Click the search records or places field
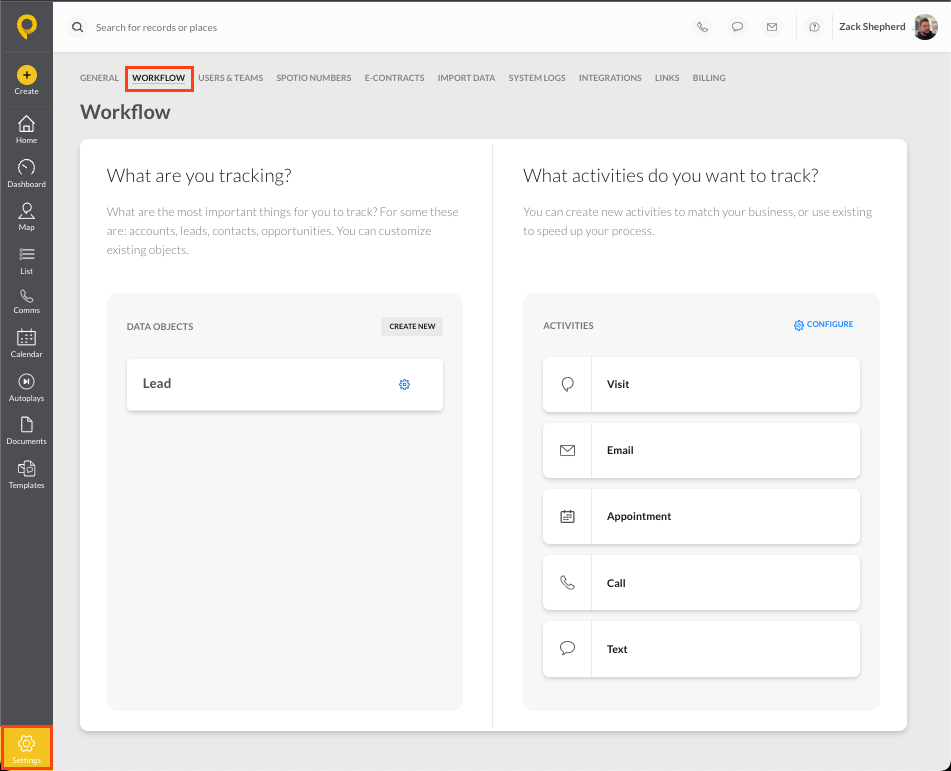The image size is (951, 771). tap(156, 27)
